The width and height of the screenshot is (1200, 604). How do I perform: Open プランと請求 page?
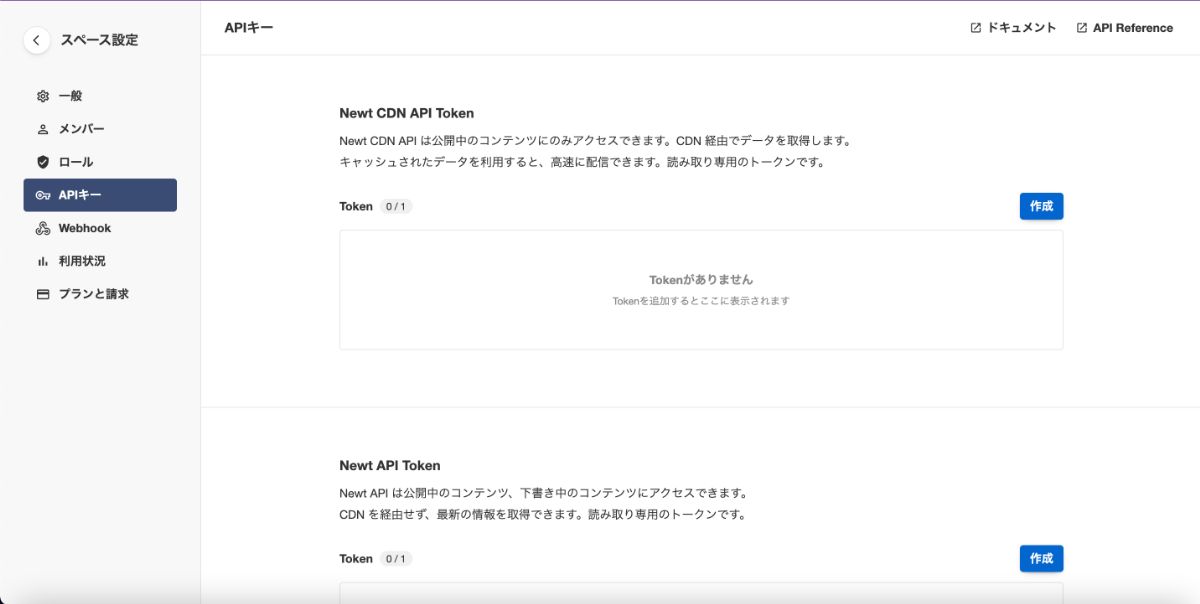point(100,294)
